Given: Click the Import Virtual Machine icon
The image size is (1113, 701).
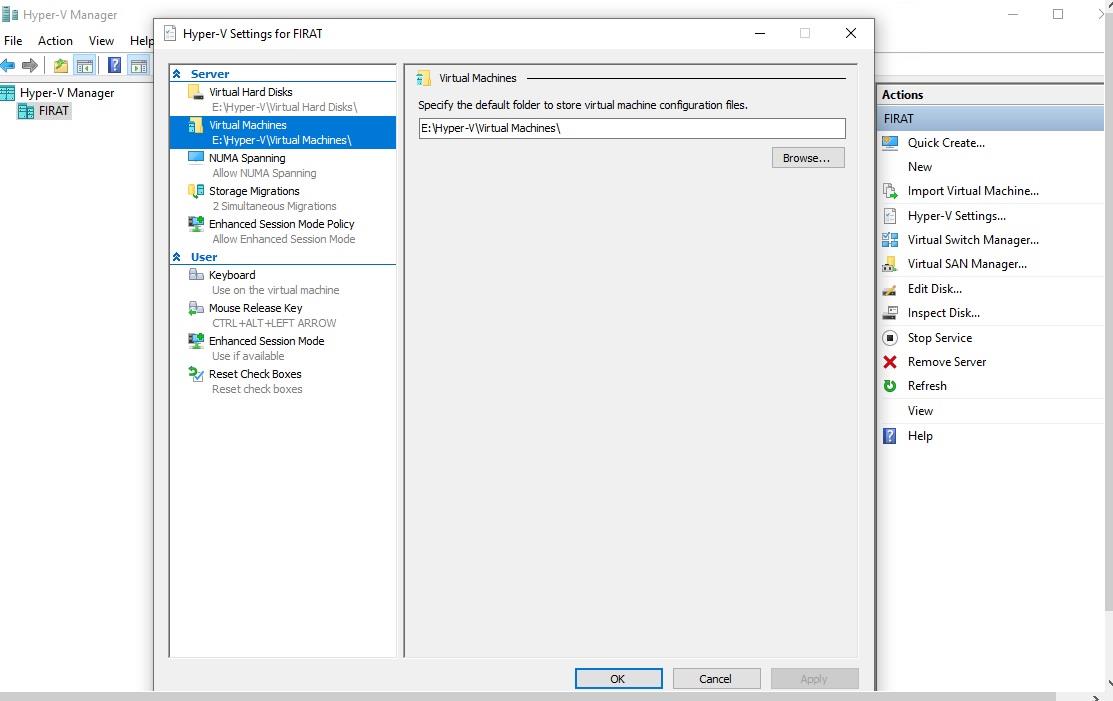Looking at the screenshot, I should (x=890, y=191).
